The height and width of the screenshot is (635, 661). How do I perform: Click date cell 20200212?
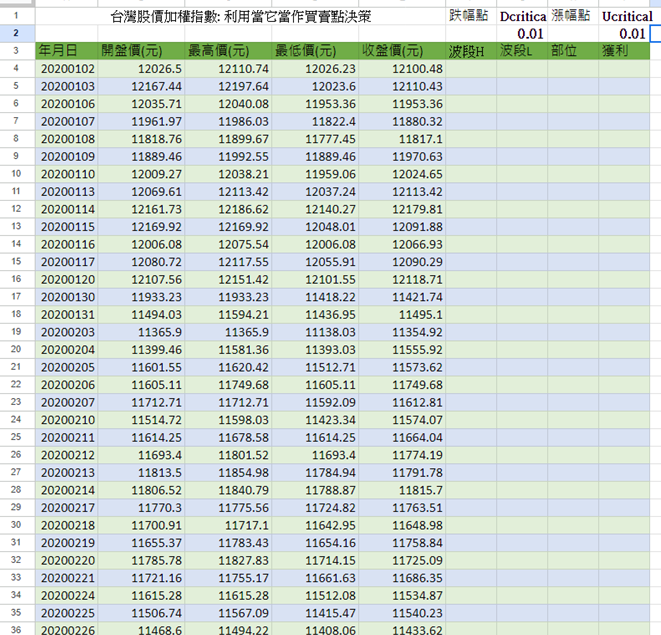pyautogui.click(x=67, y=455)
